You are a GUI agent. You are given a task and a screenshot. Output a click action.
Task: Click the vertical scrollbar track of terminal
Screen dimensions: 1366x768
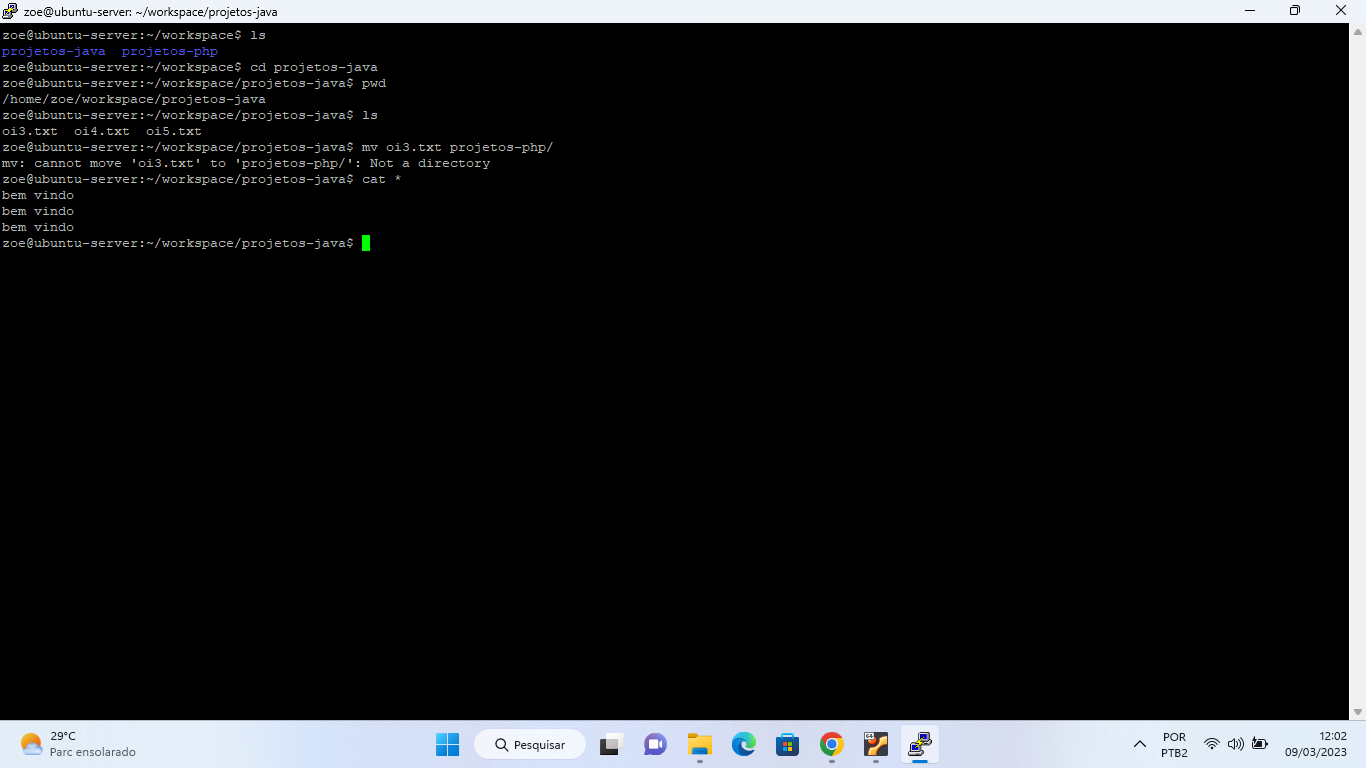[x=1357, y=372]
